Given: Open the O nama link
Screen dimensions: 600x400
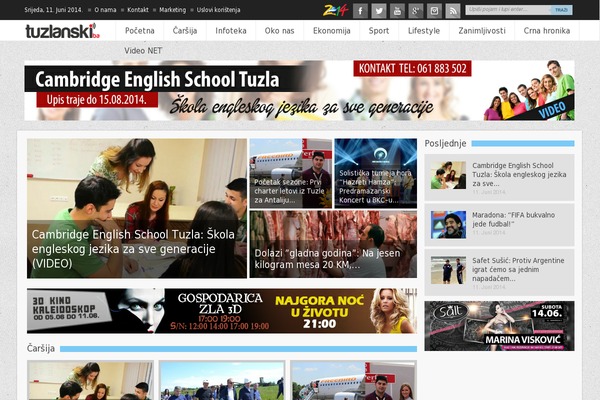Looking at the screenshot, I should [x=105, y=10].
